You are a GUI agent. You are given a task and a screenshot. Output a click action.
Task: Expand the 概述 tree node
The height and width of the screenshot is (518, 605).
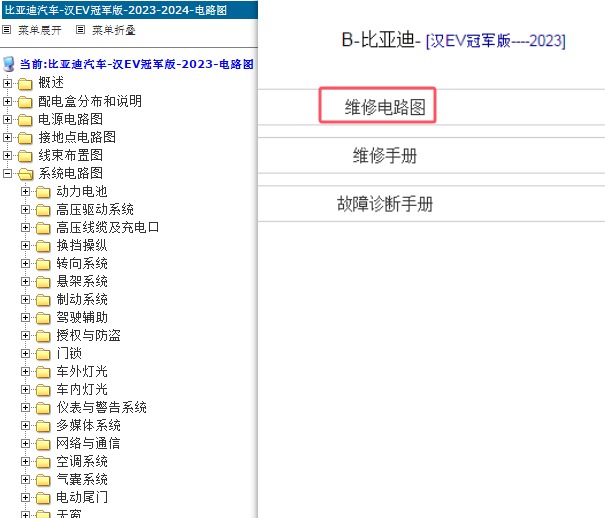7,83
